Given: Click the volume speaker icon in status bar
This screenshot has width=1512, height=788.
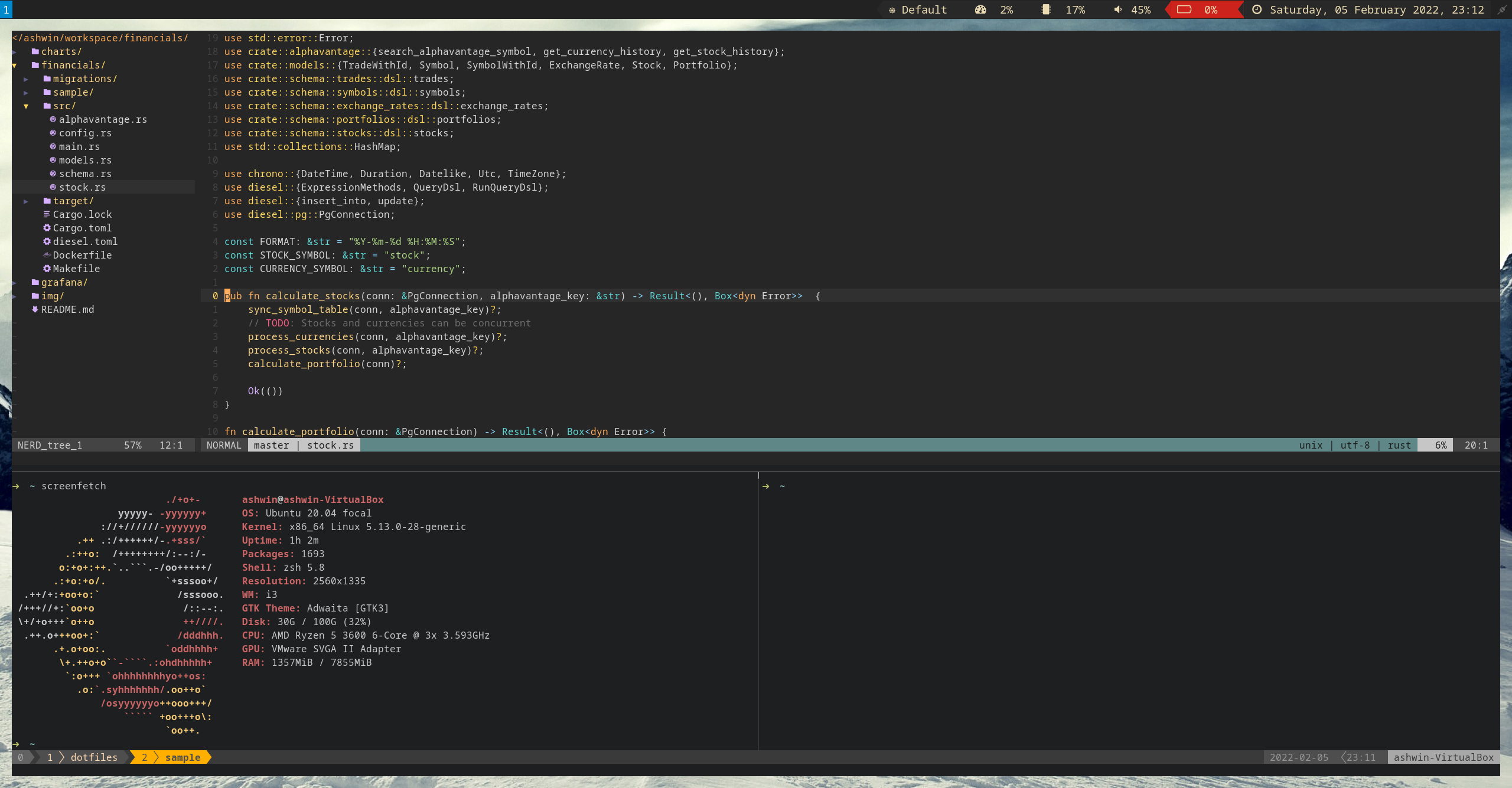Looking at the screenshot, I should click(1117, 9).
